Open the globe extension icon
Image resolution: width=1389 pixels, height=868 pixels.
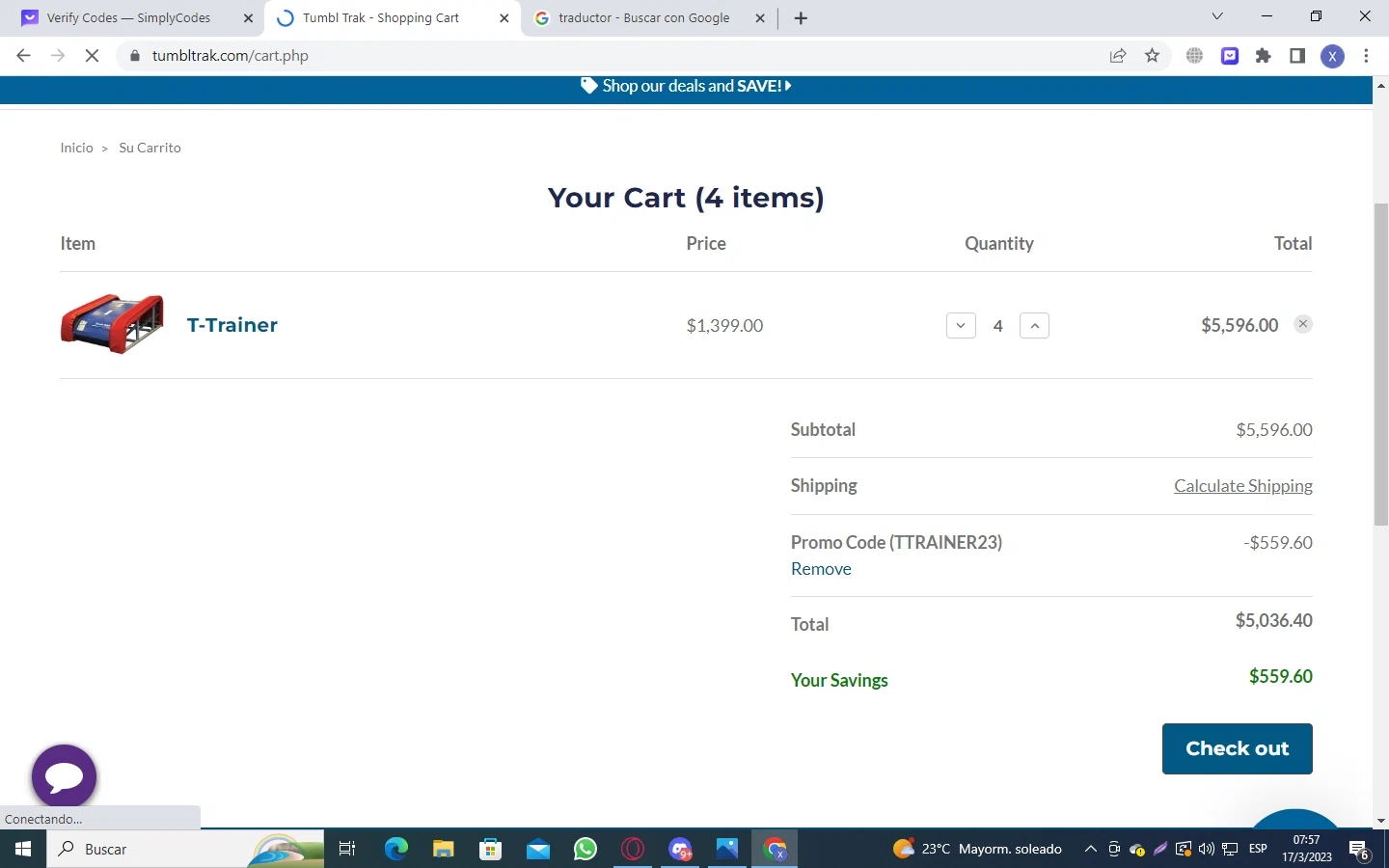pyautogui.click(x=1195, y=56)
